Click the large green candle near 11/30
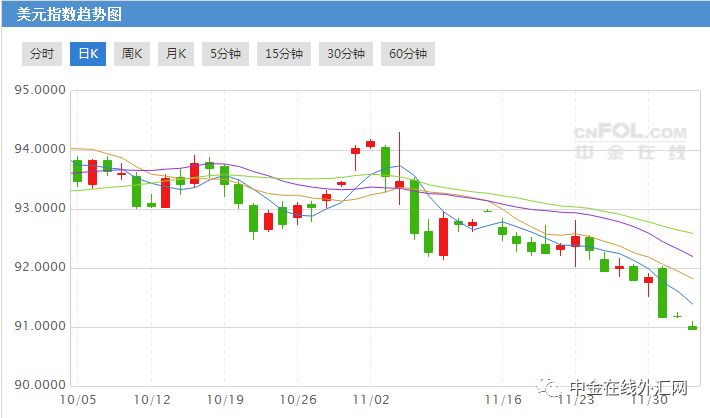The height and width of the screenshot is (418, 710). click(662, 293)
